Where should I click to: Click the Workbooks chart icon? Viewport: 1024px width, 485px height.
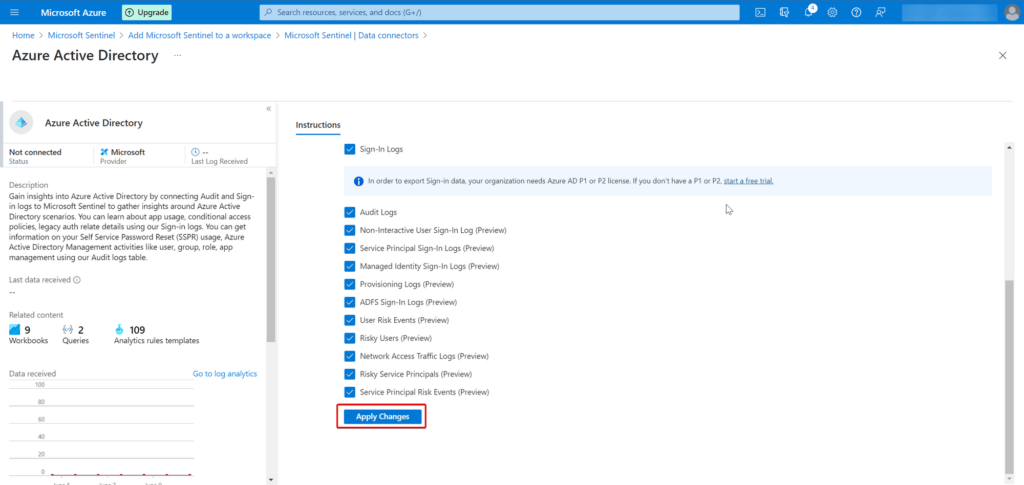click(x=15, y=330)
